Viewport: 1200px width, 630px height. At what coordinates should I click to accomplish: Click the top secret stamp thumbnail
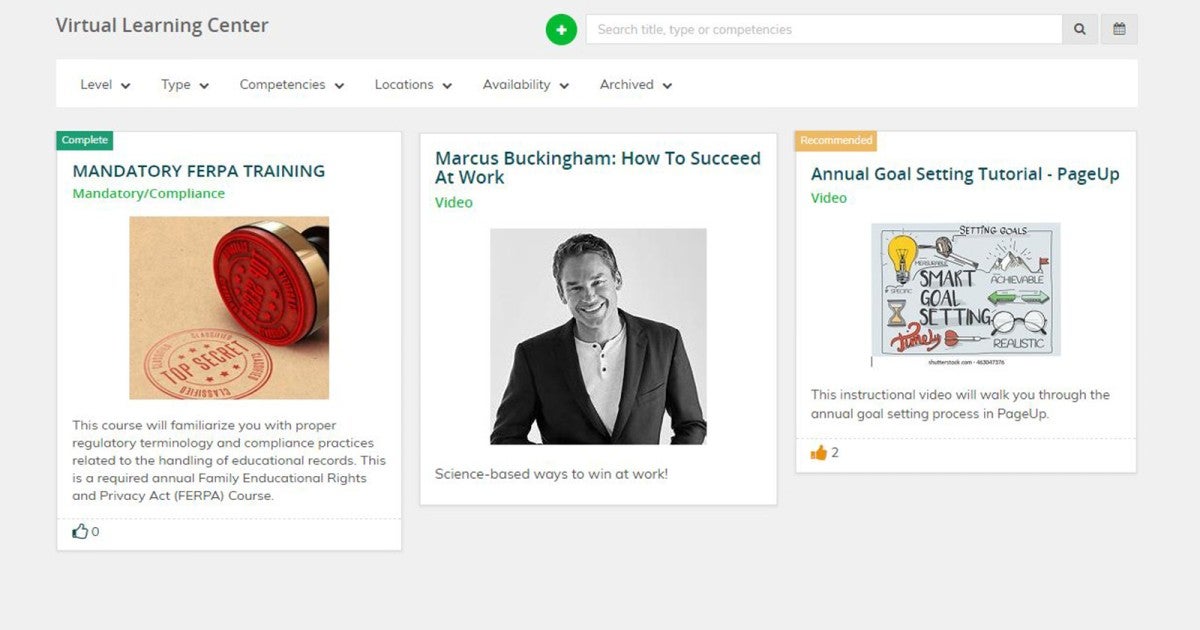(229, 308)
